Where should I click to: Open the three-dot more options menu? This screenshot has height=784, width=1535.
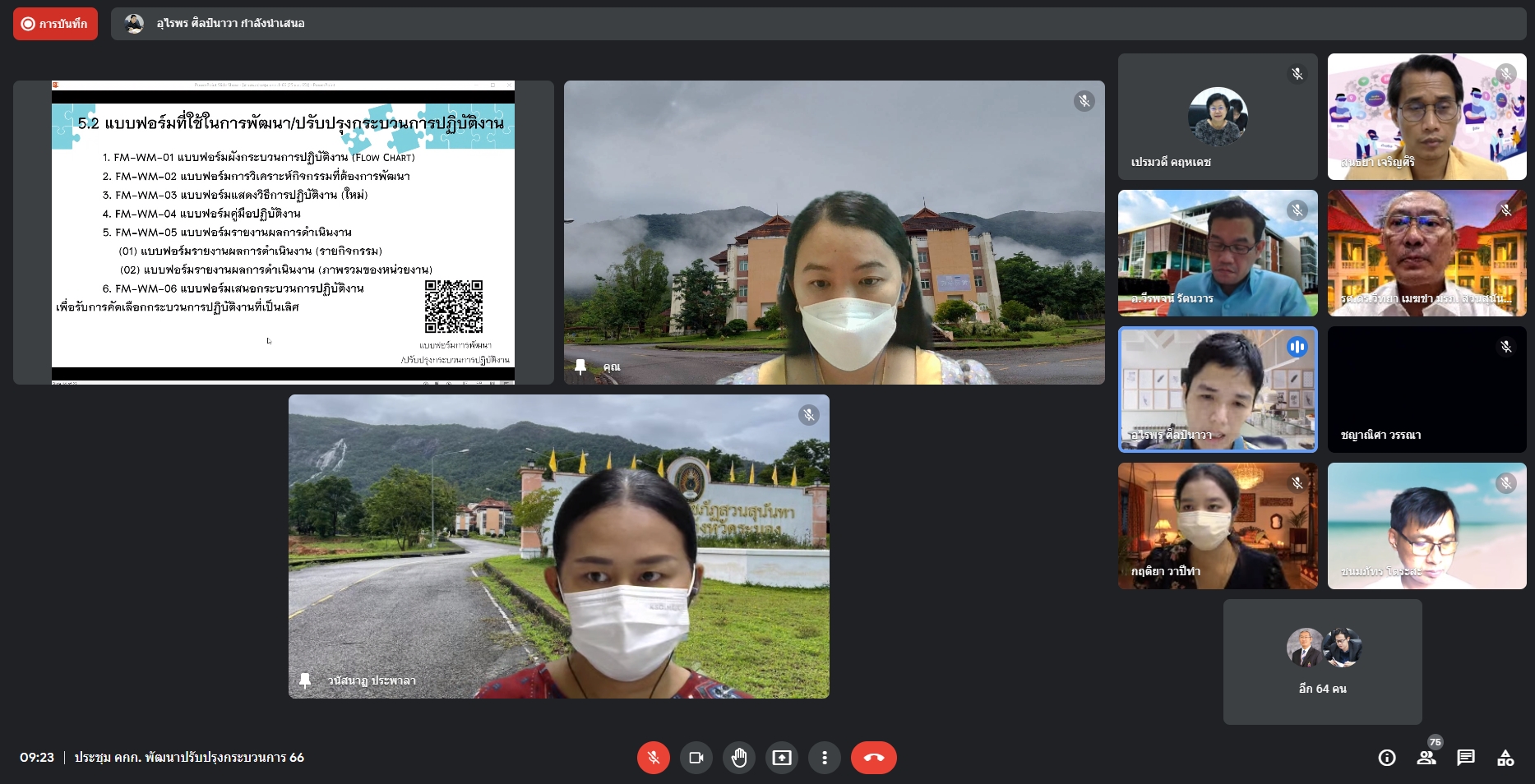[824, 758]
